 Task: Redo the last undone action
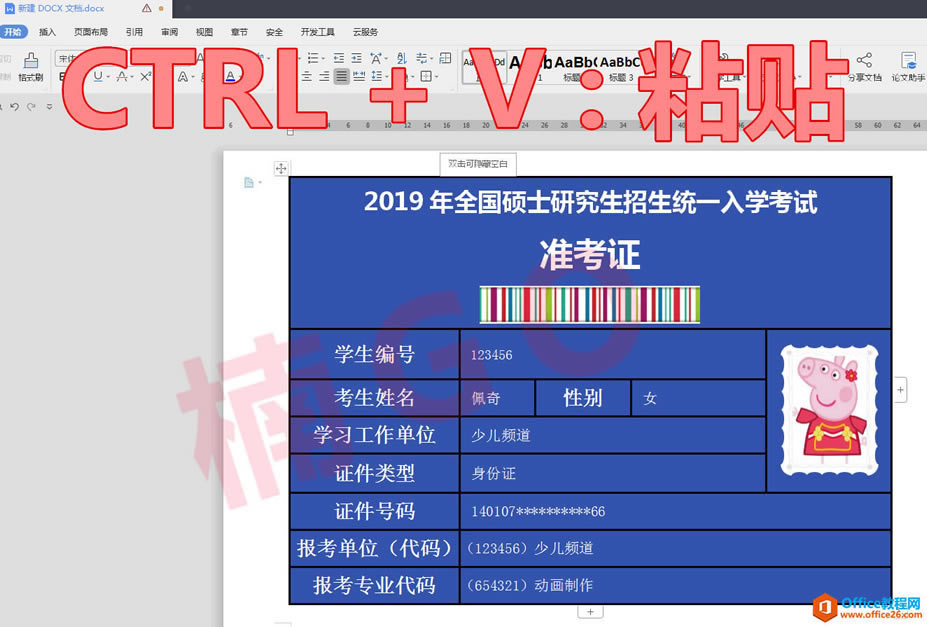tap(31, 106)
